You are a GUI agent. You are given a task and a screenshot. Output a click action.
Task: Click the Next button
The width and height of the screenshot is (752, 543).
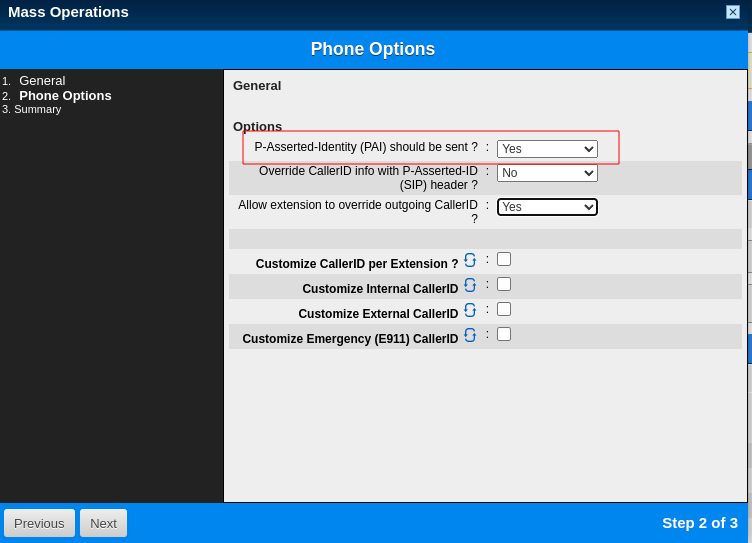[104, 523]
